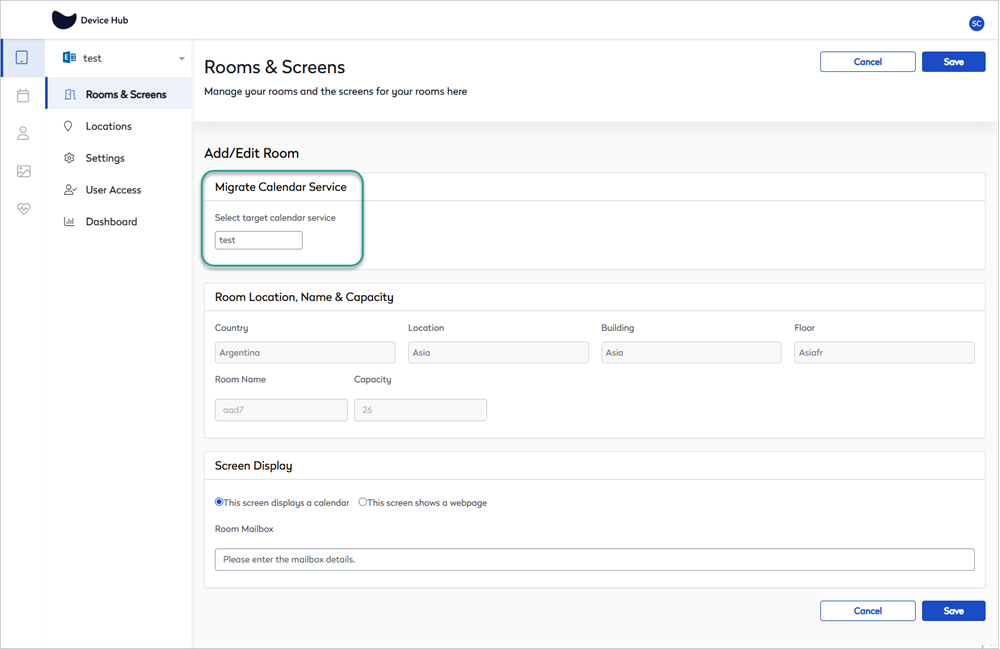Open the image gallery icon in left rail

(x=24, y=171)
